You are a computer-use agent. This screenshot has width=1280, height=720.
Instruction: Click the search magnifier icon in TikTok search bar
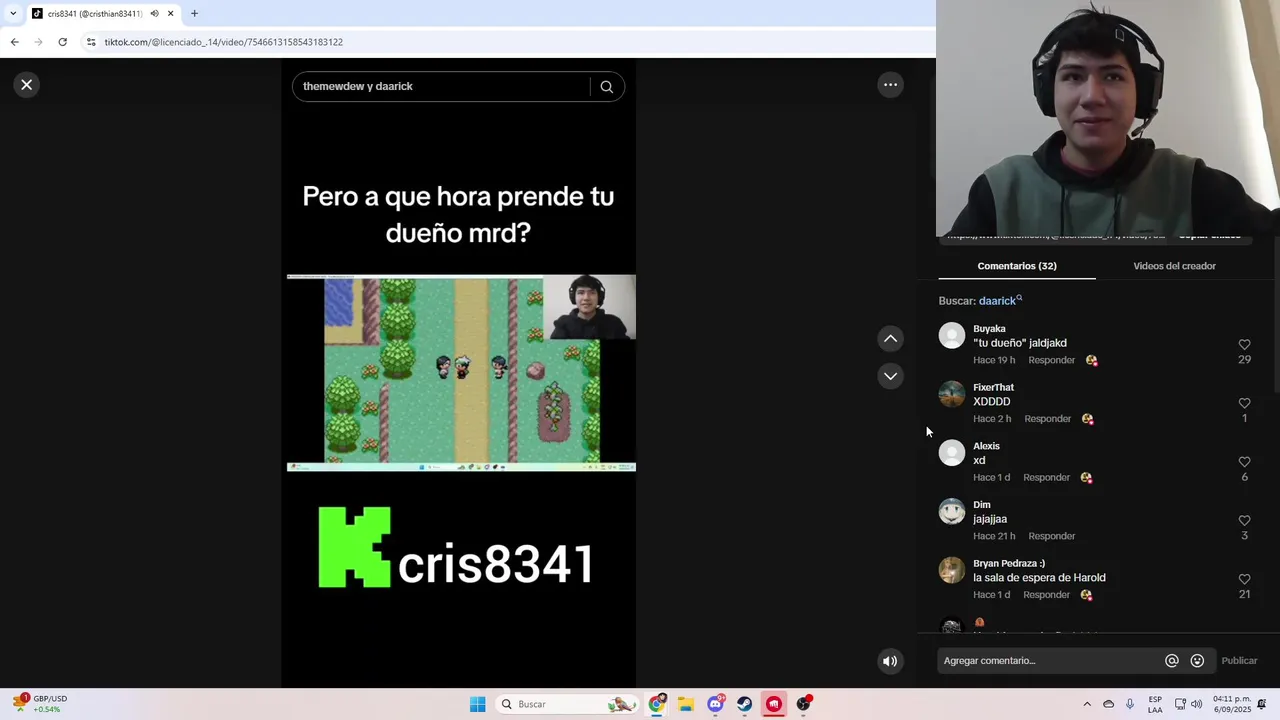(x=606, y=87)
